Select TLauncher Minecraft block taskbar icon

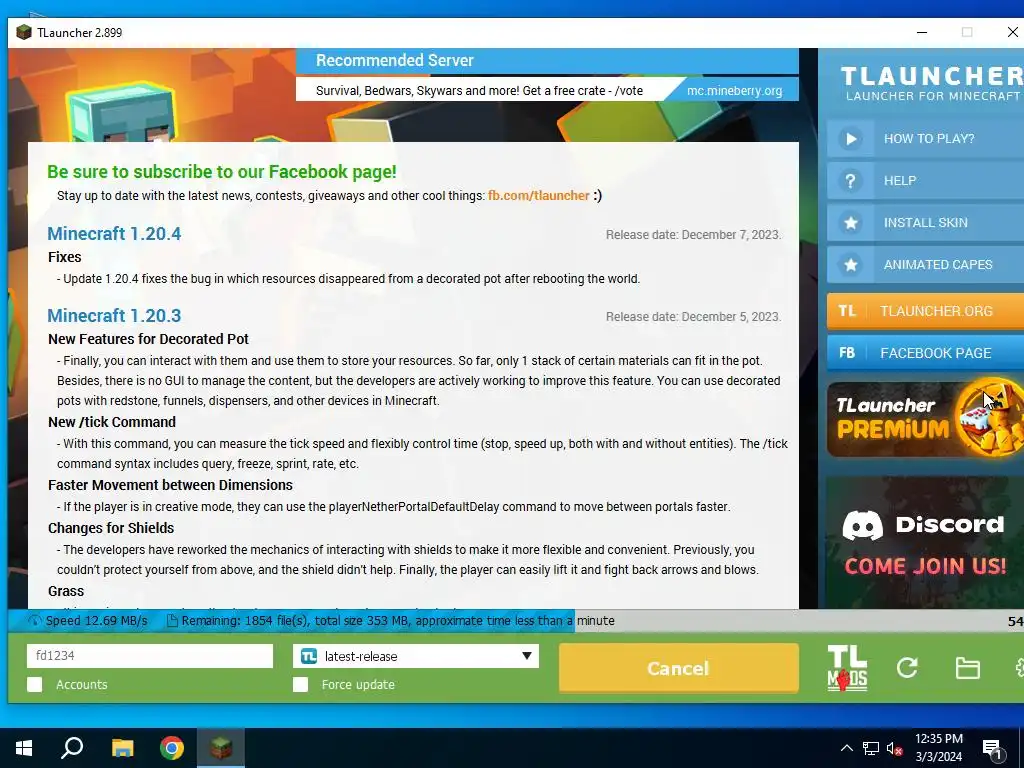[x=221, y=748]
